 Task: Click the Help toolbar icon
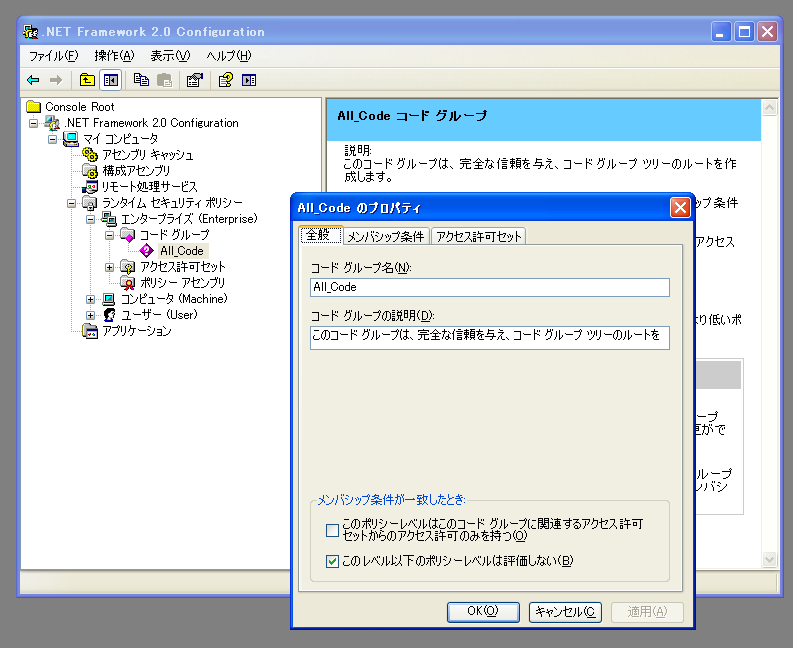coord(226,80)
